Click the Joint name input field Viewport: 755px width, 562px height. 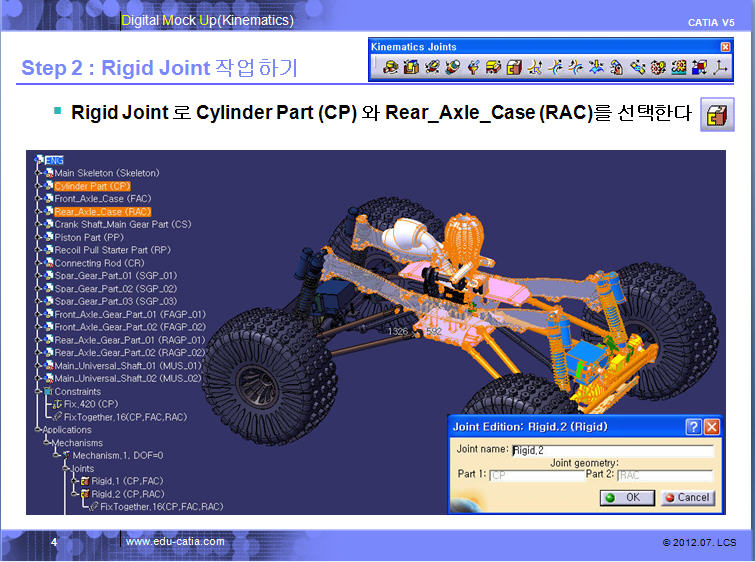(x=612, y=451)
